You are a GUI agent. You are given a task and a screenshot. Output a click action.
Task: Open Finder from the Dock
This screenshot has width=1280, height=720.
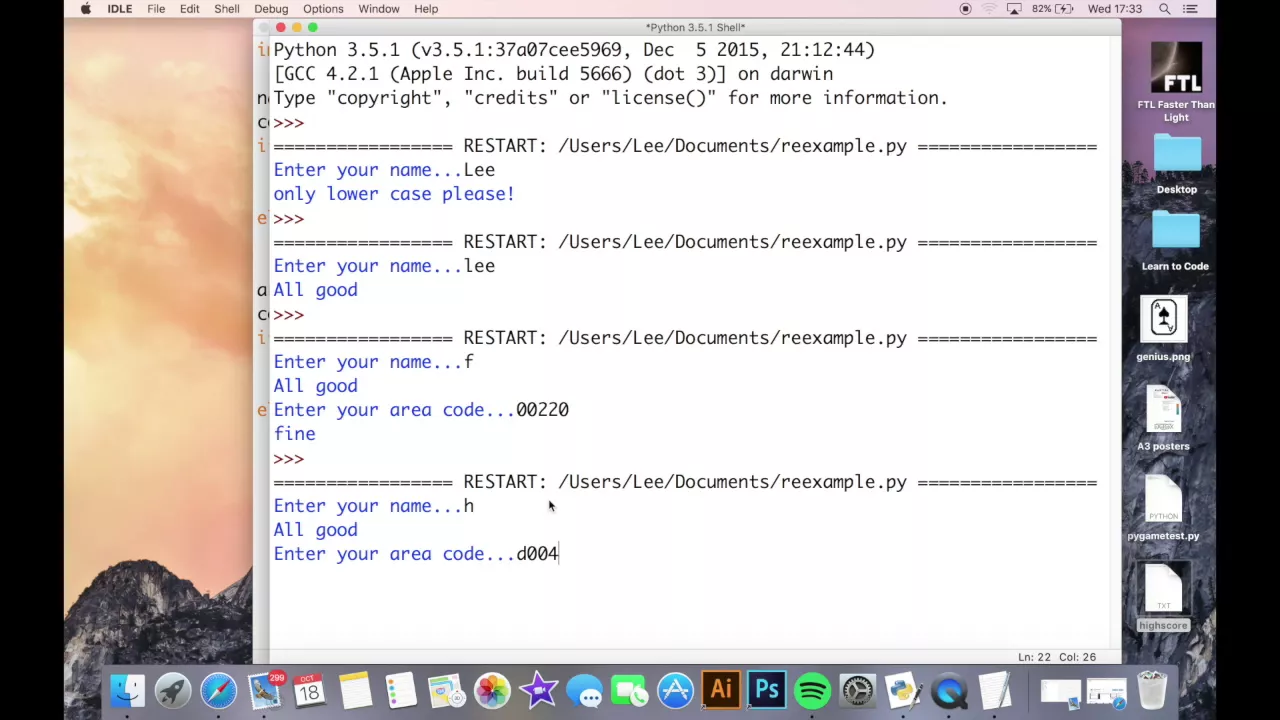tap(127, 691)
